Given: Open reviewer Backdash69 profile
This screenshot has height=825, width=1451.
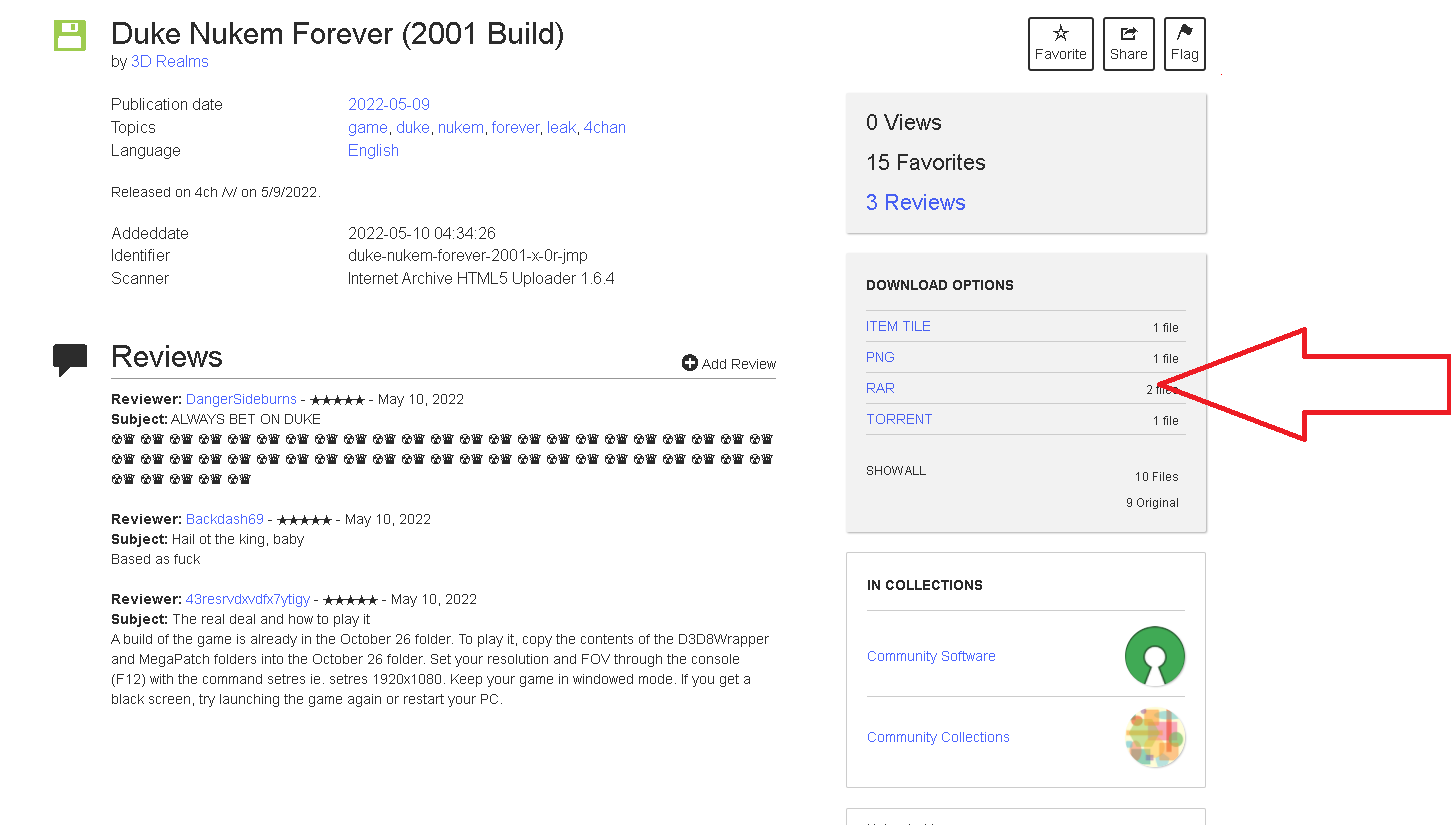Looking at the screenshot, I should tap(225, 520).
